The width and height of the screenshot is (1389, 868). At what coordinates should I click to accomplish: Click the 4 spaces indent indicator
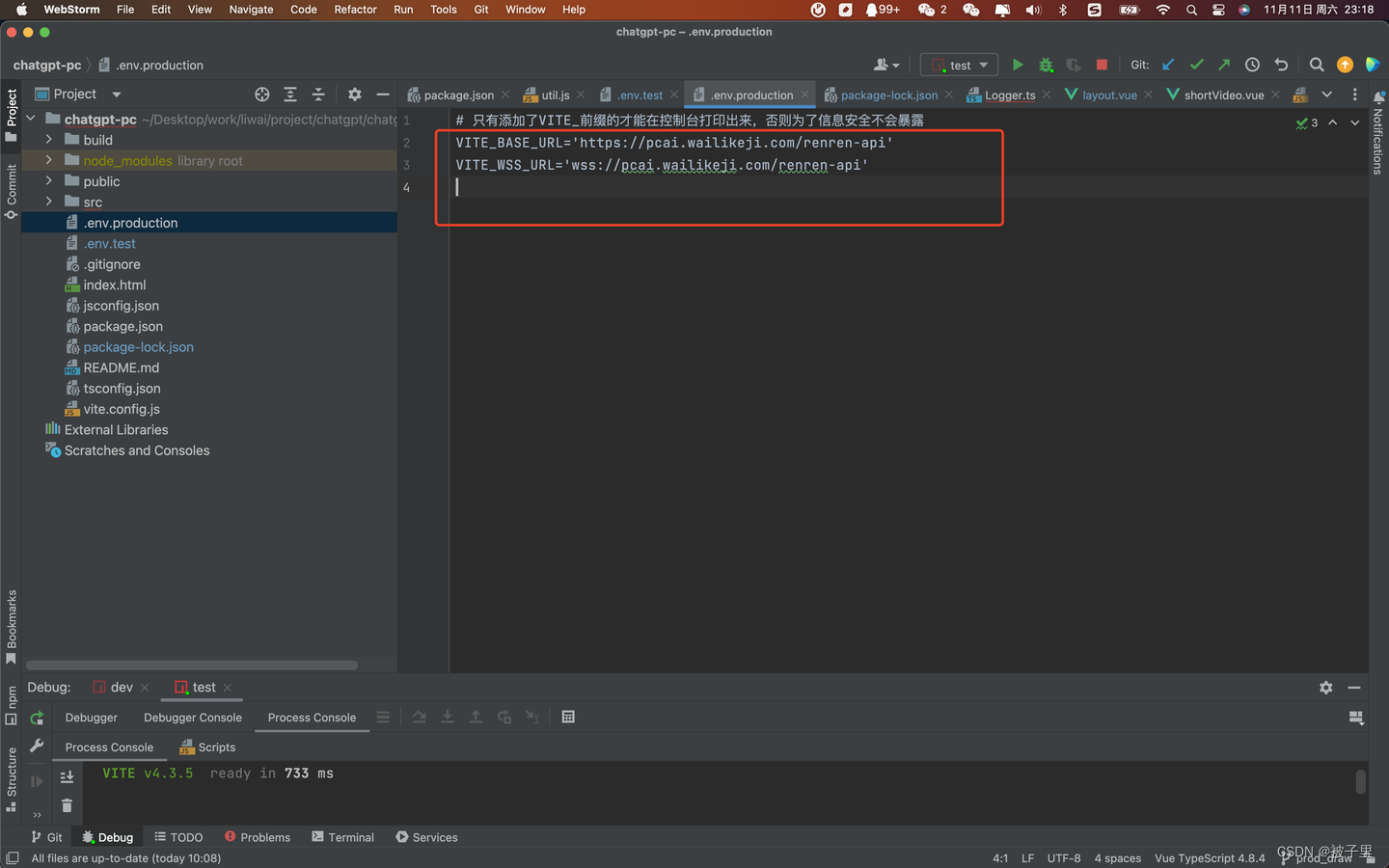tap(1117, 858)
